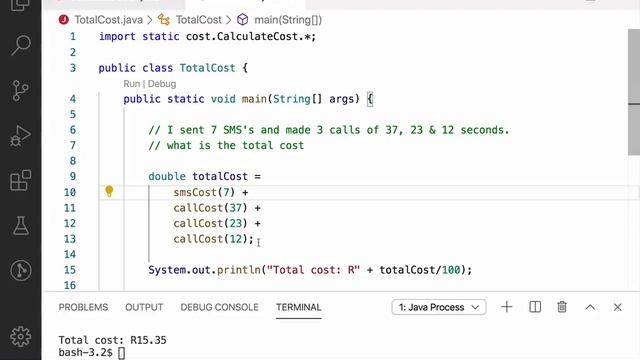
Task: Click 'main' method name on line 4
Action: pyautogui.click(x=254, y=99)
